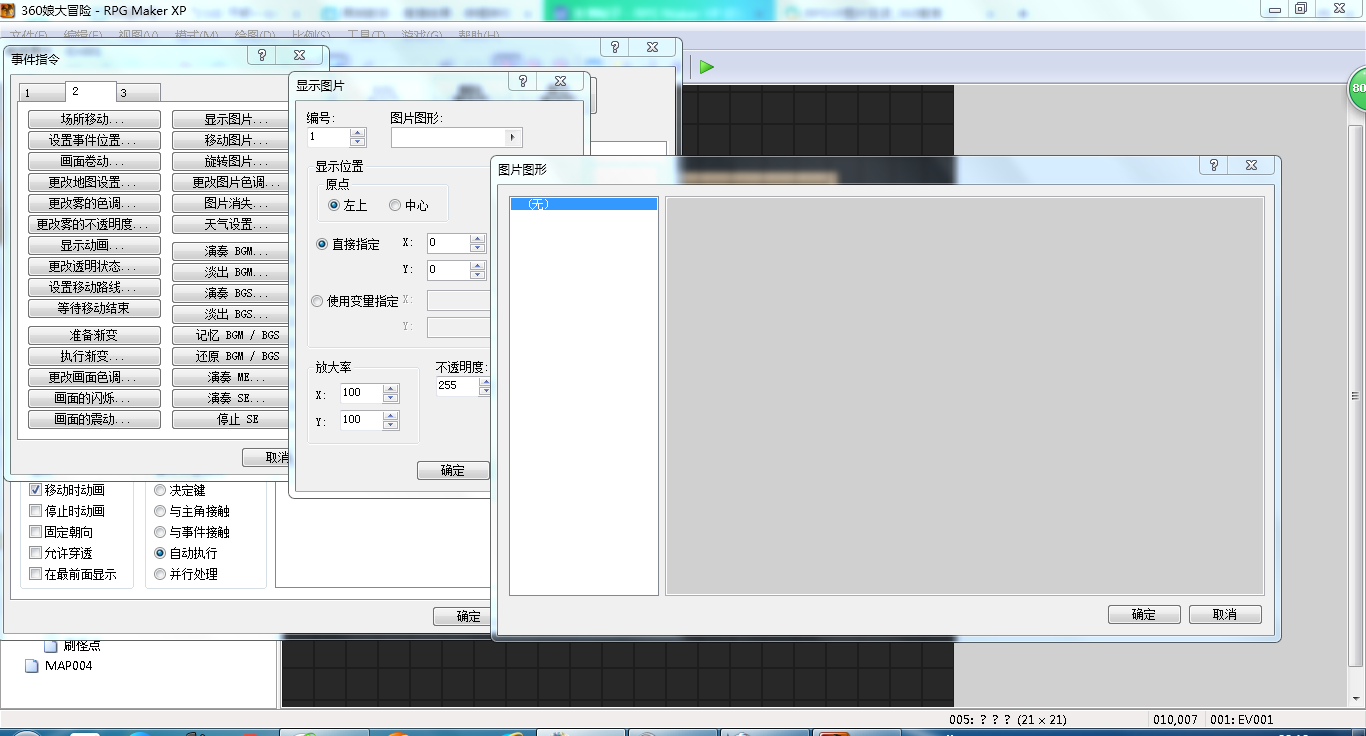Click the 停止 SE command button

tap(231, 420)
